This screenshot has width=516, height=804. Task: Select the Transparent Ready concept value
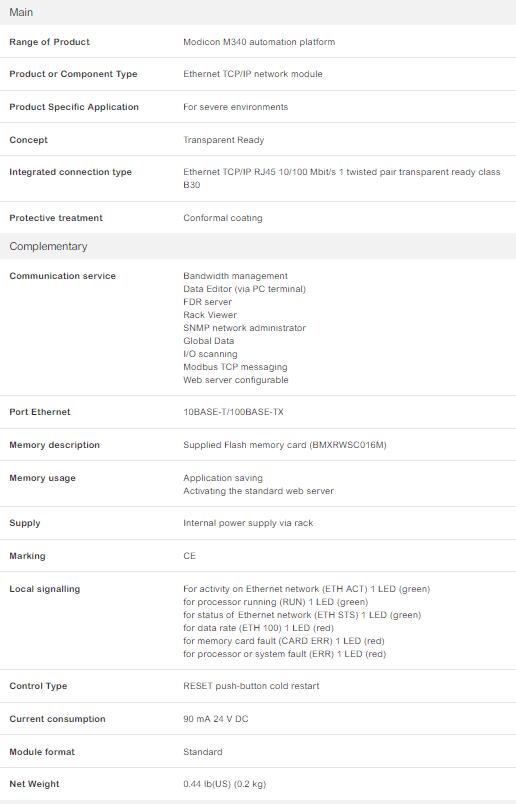(x=224, y=140)
